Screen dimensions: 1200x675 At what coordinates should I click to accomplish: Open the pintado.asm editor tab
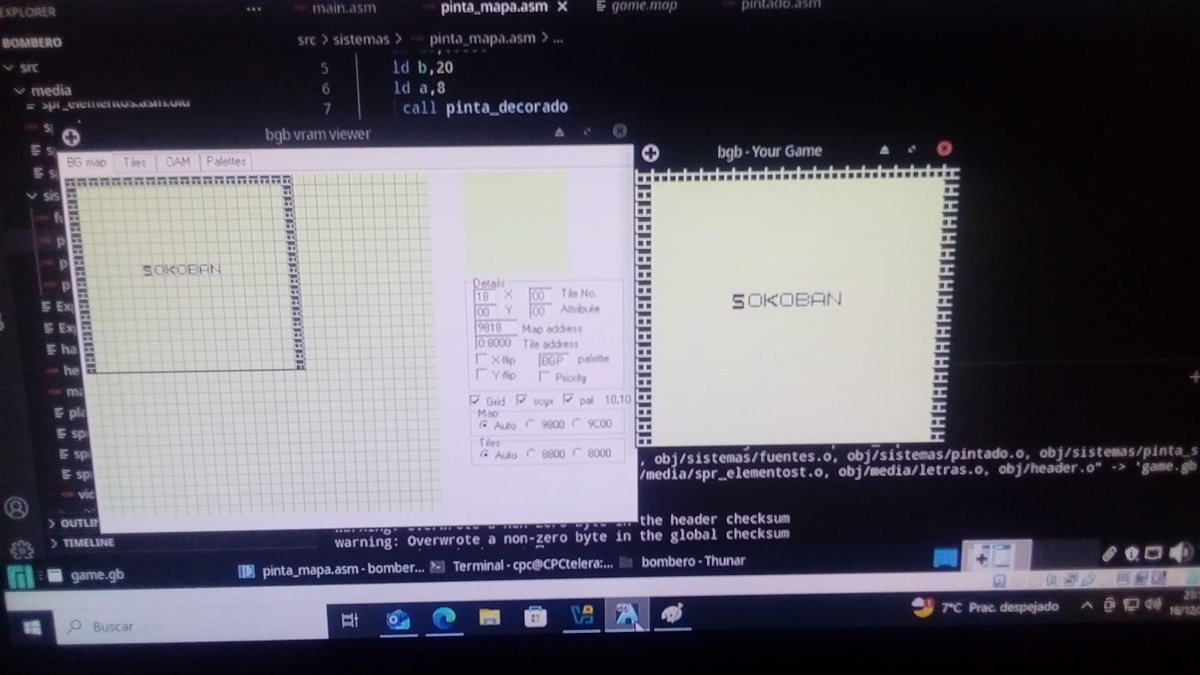coord(781,5)
